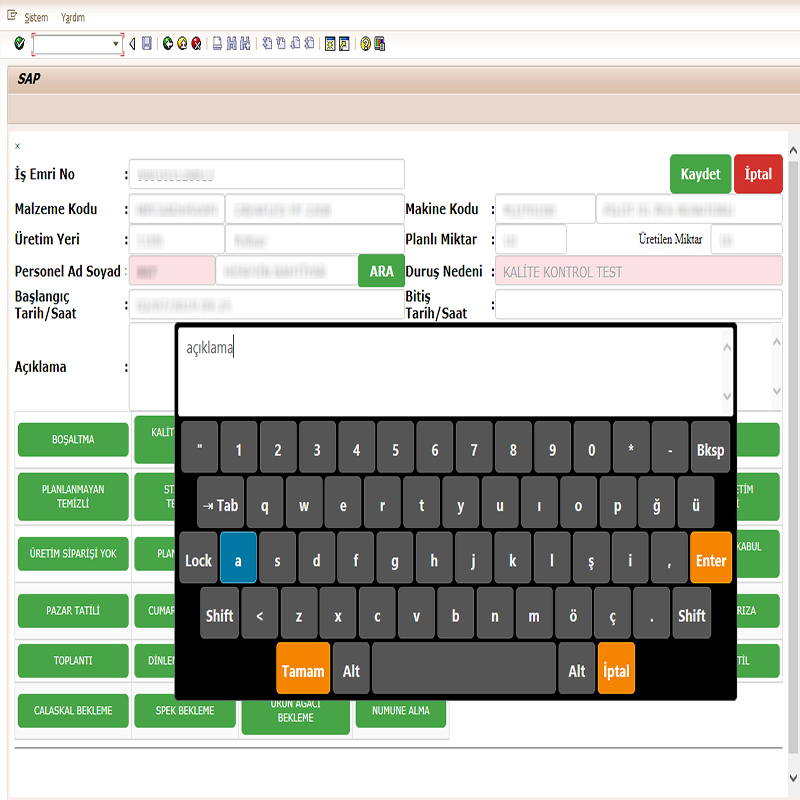Click the Duruş Nedeni field
800x800 pixels.
639,271
